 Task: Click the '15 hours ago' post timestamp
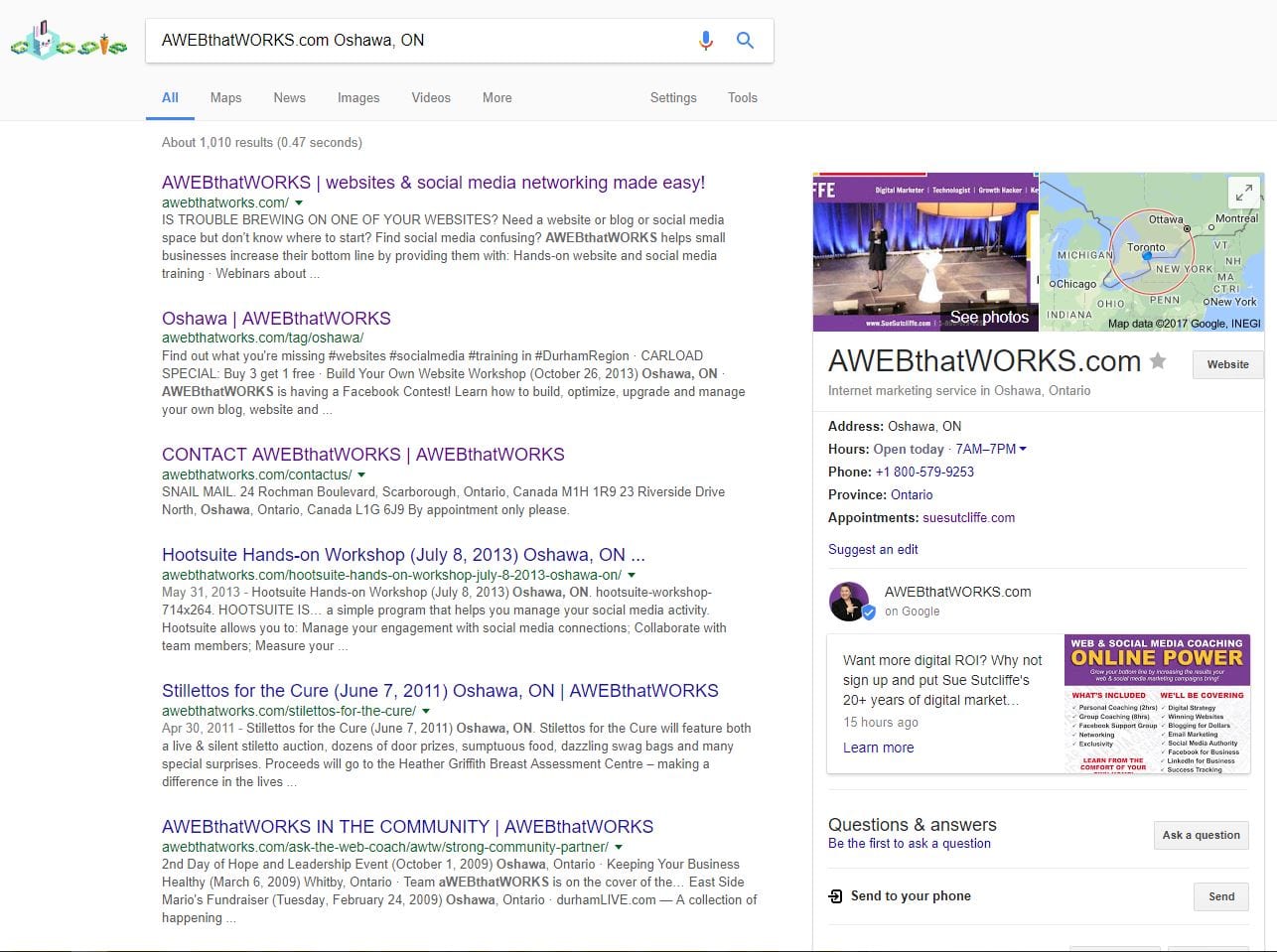coord(881,722)
